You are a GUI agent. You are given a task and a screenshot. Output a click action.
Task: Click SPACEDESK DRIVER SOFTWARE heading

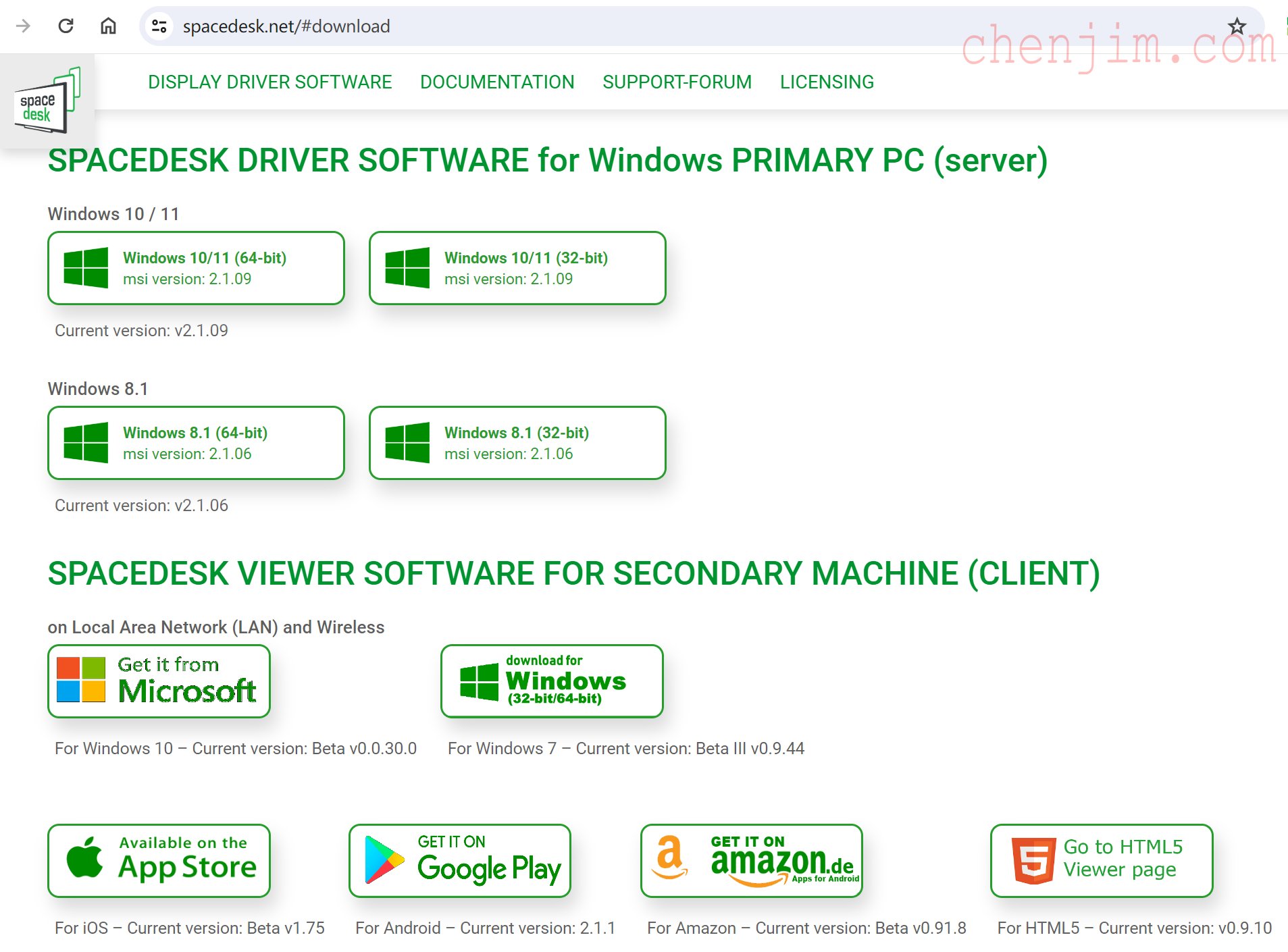coord(548,161)
